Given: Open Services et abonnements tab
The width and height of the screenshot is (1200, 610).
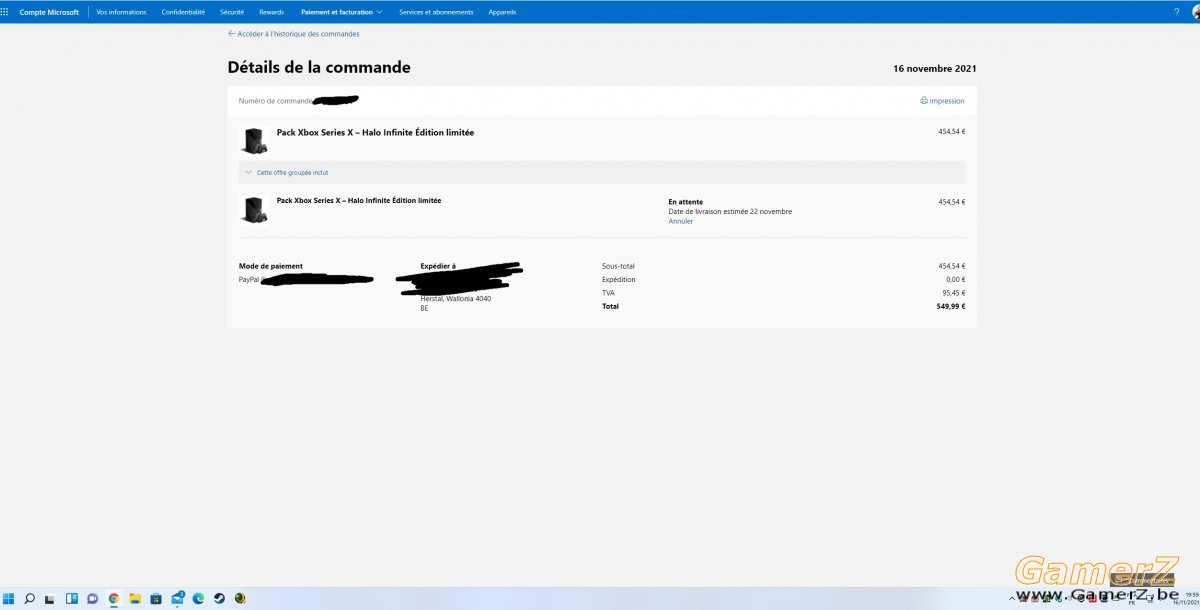Looking at the screenshot, I should pyautogui.click(x=436, y=12).
